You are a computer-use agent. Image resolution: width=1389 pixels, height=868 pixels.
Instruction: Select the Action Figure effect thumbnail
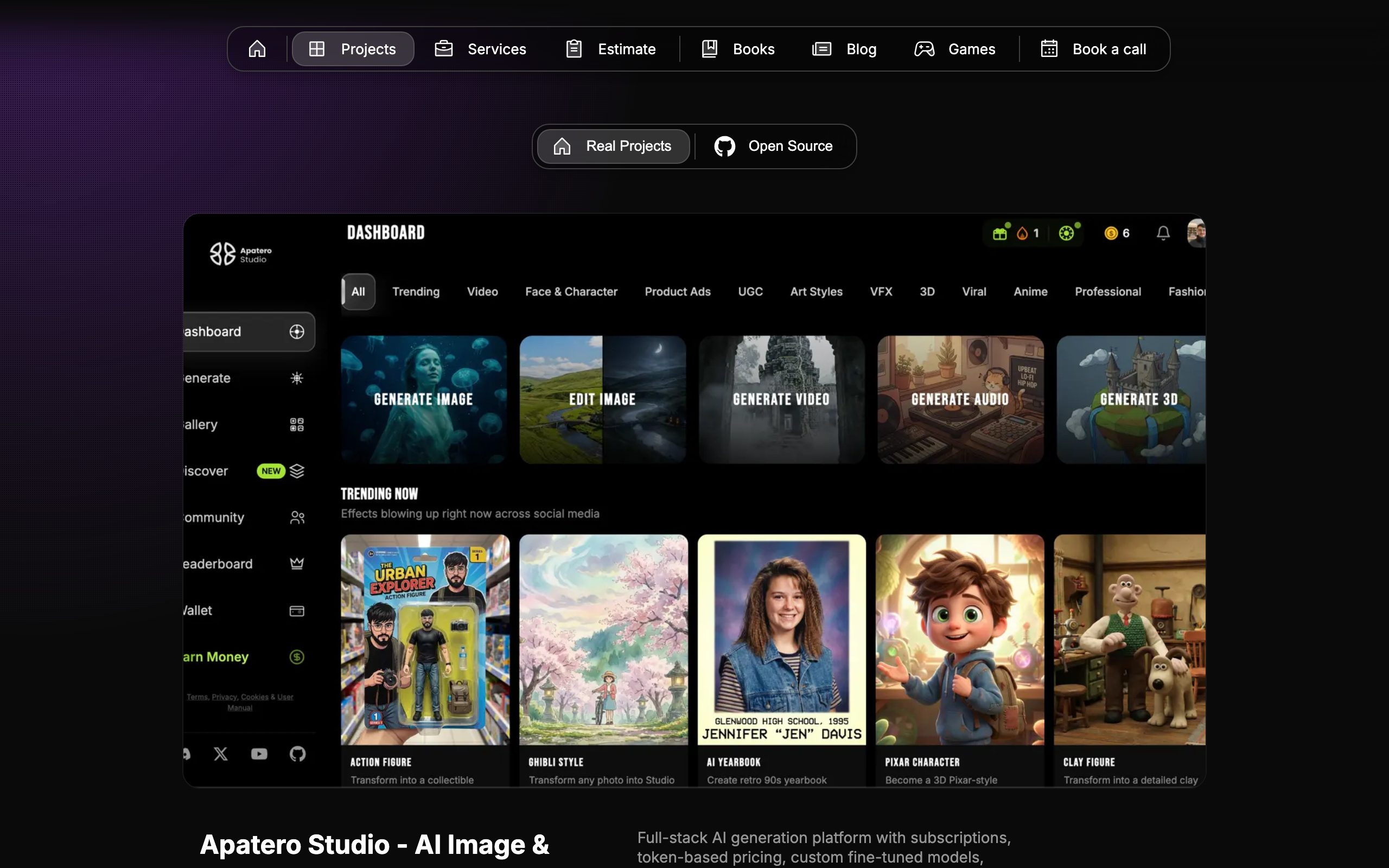425,640
